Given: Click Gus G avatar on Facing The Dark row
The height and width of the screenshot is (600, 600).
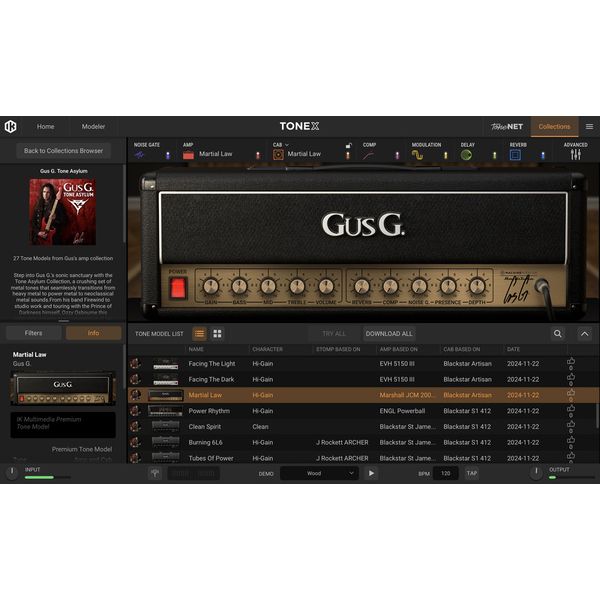Looking at the screenshot, I should [x=135, y=379].
